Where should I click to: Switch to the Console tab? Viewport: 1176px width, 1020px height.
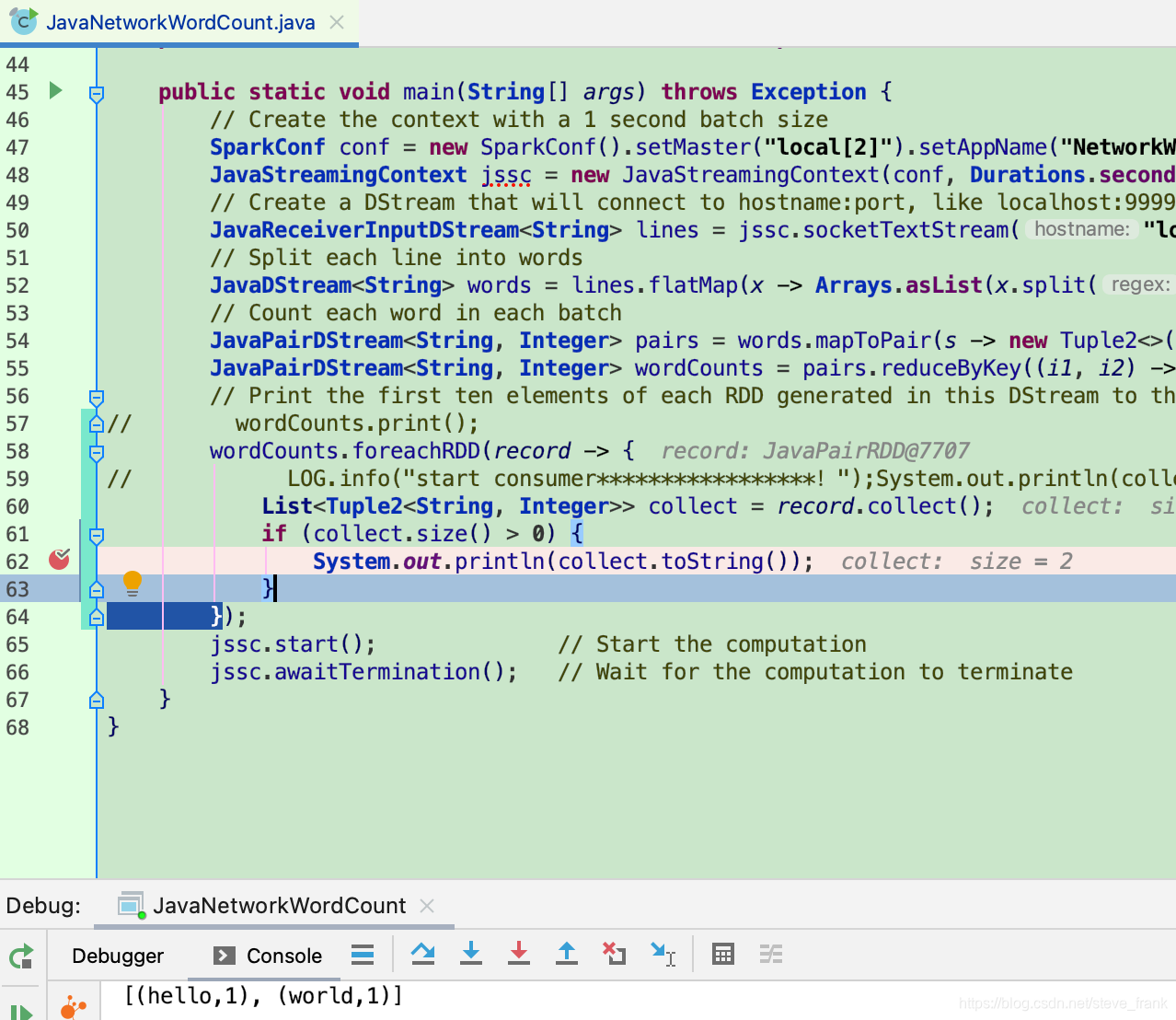click(x=268, y=956)
